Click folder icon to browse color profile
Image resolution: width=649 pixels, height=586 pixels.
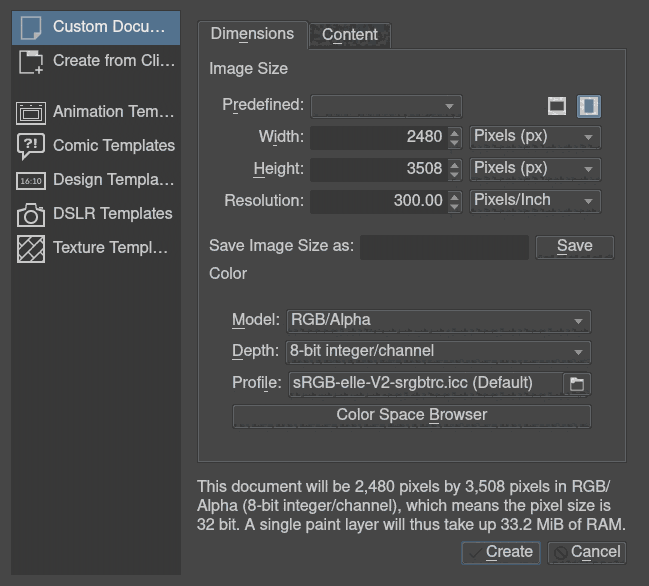tap(576, 383)
